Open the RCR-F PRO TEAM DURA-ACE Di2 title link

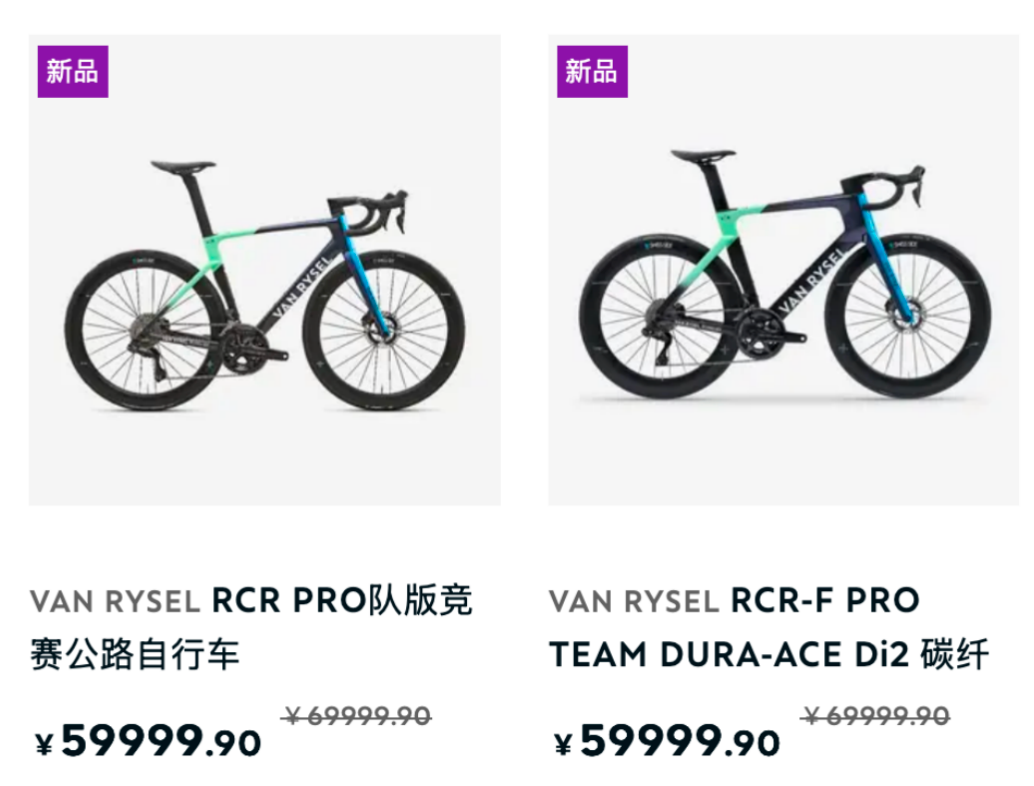768,628
